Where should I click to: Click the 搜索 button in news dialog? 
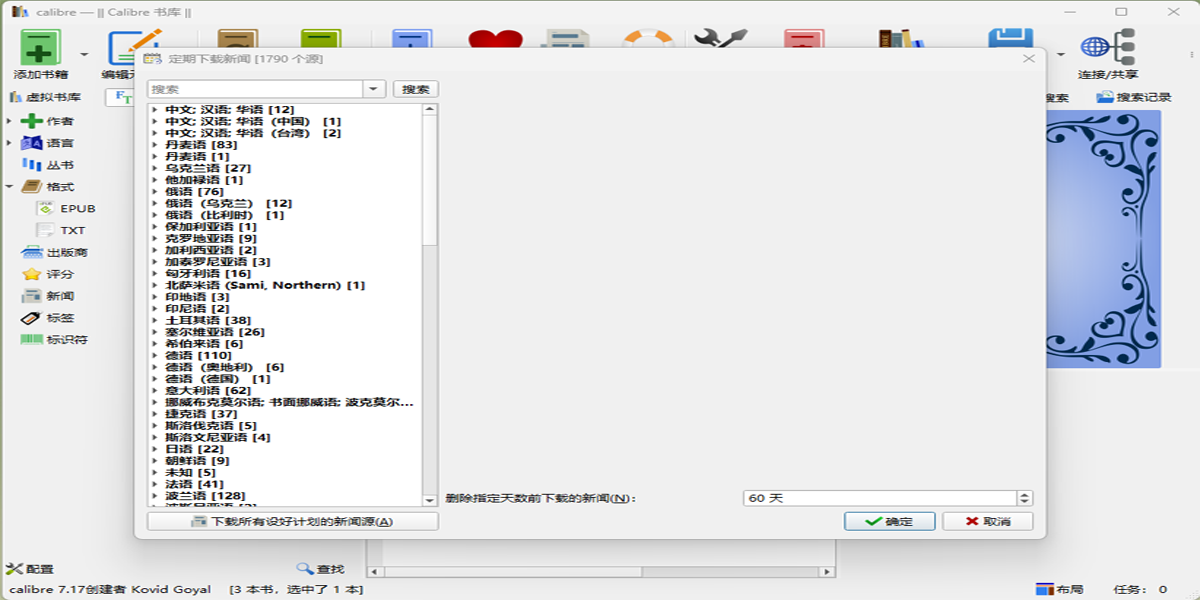click(416, 89)
